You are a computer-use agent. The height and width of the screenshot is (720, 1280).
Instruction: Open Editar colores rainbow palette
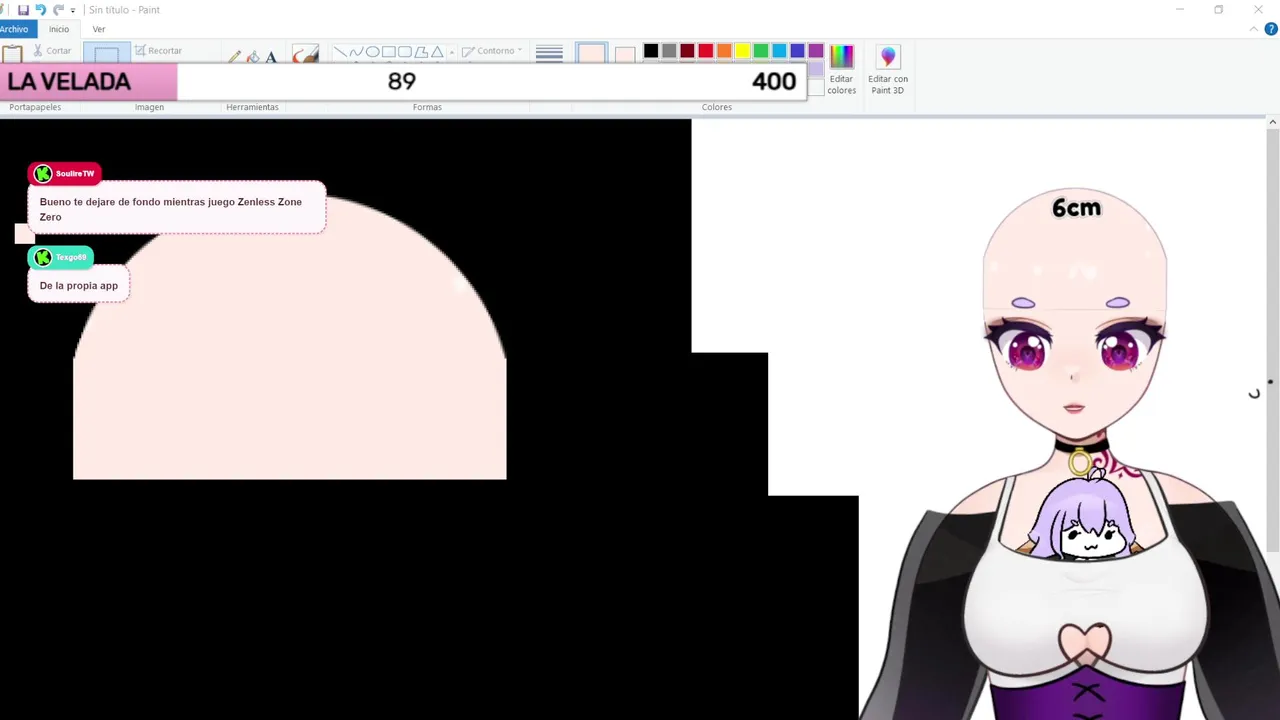pyautogui.click(x=841, y=69)
